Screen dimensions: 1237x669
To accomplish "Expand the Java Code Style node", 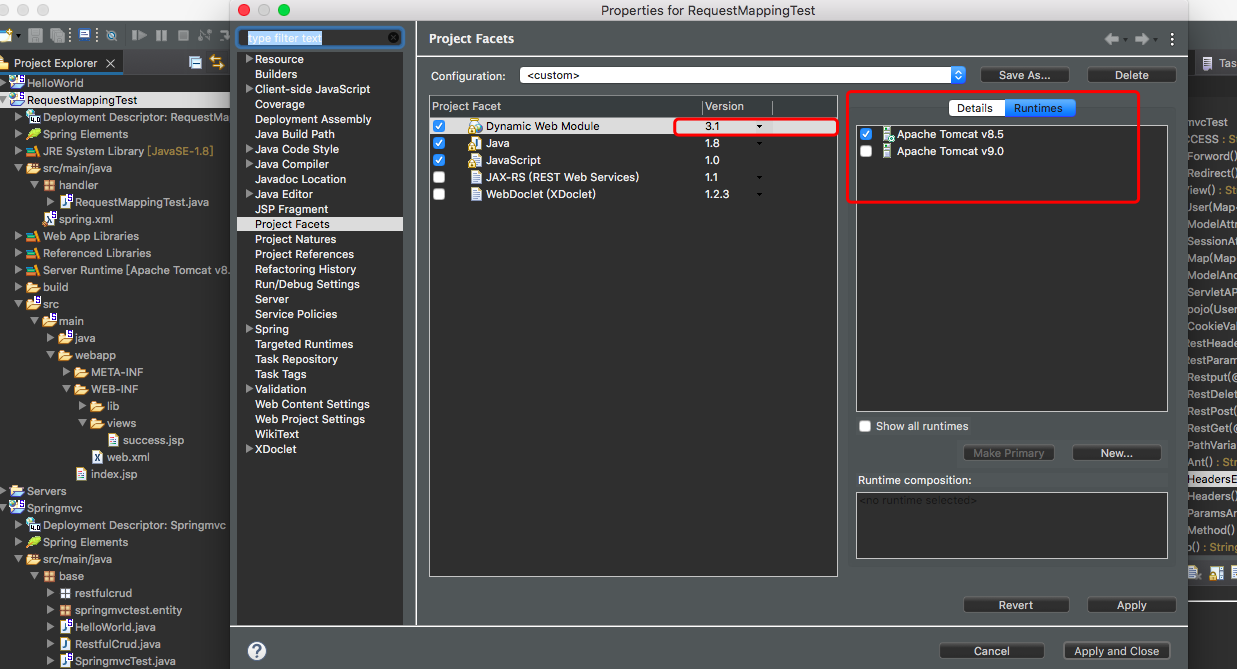I will (x=249, y=149).
